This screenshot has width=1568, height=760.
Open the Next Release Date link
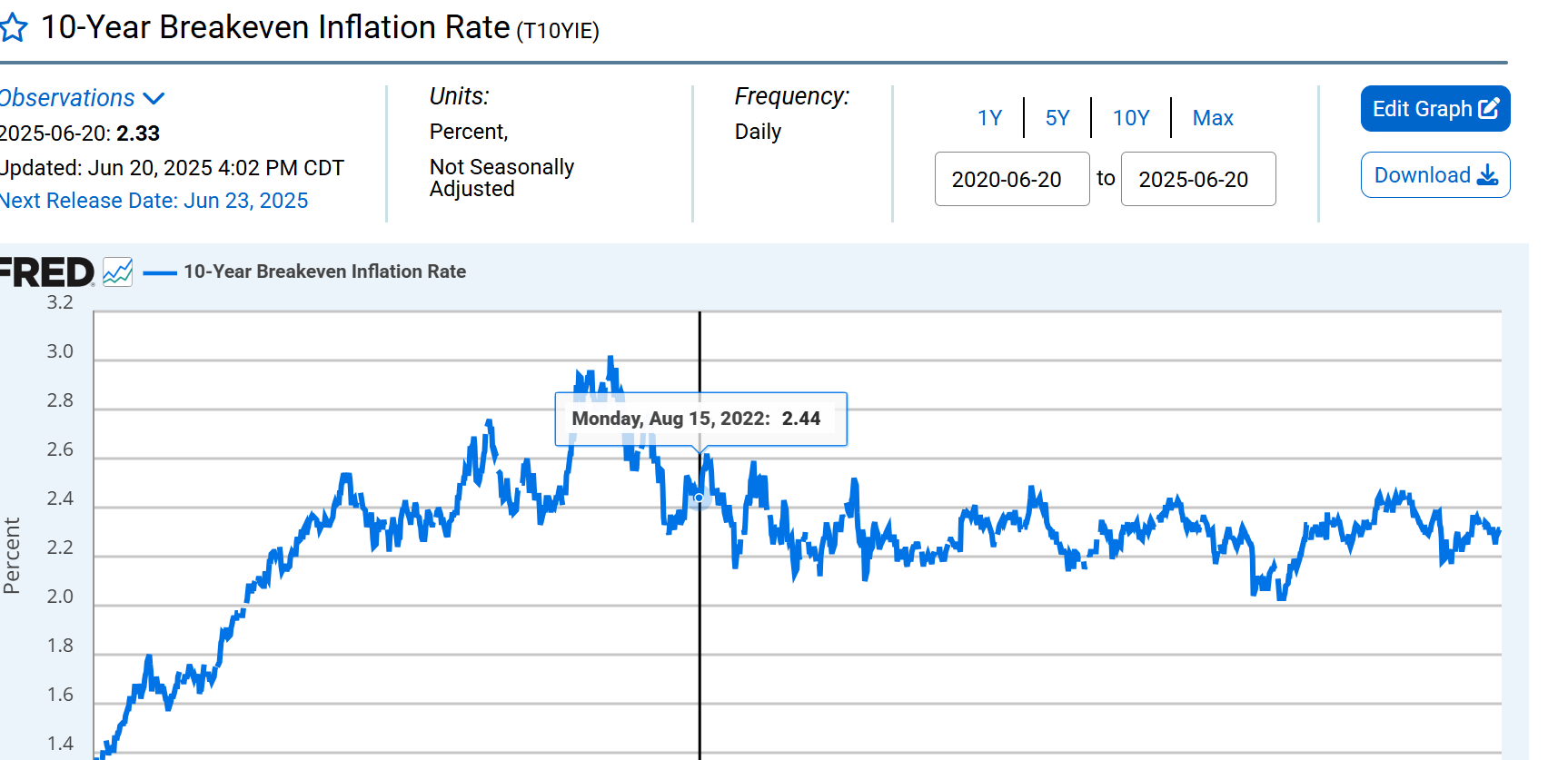(x=154, y=201)
